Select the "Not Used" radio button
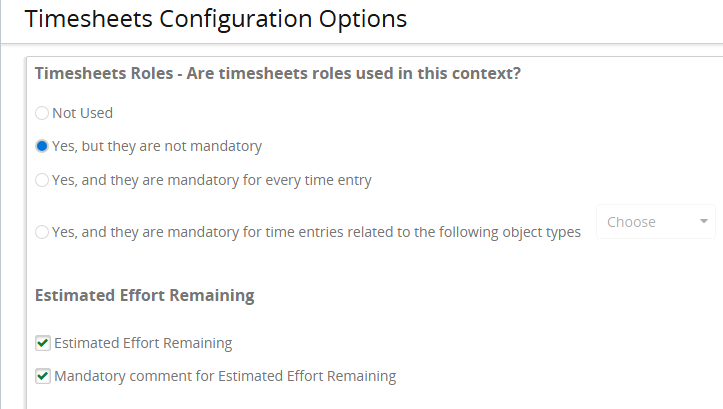The height and width of the screenshot is (409, 723). [42, 113]
